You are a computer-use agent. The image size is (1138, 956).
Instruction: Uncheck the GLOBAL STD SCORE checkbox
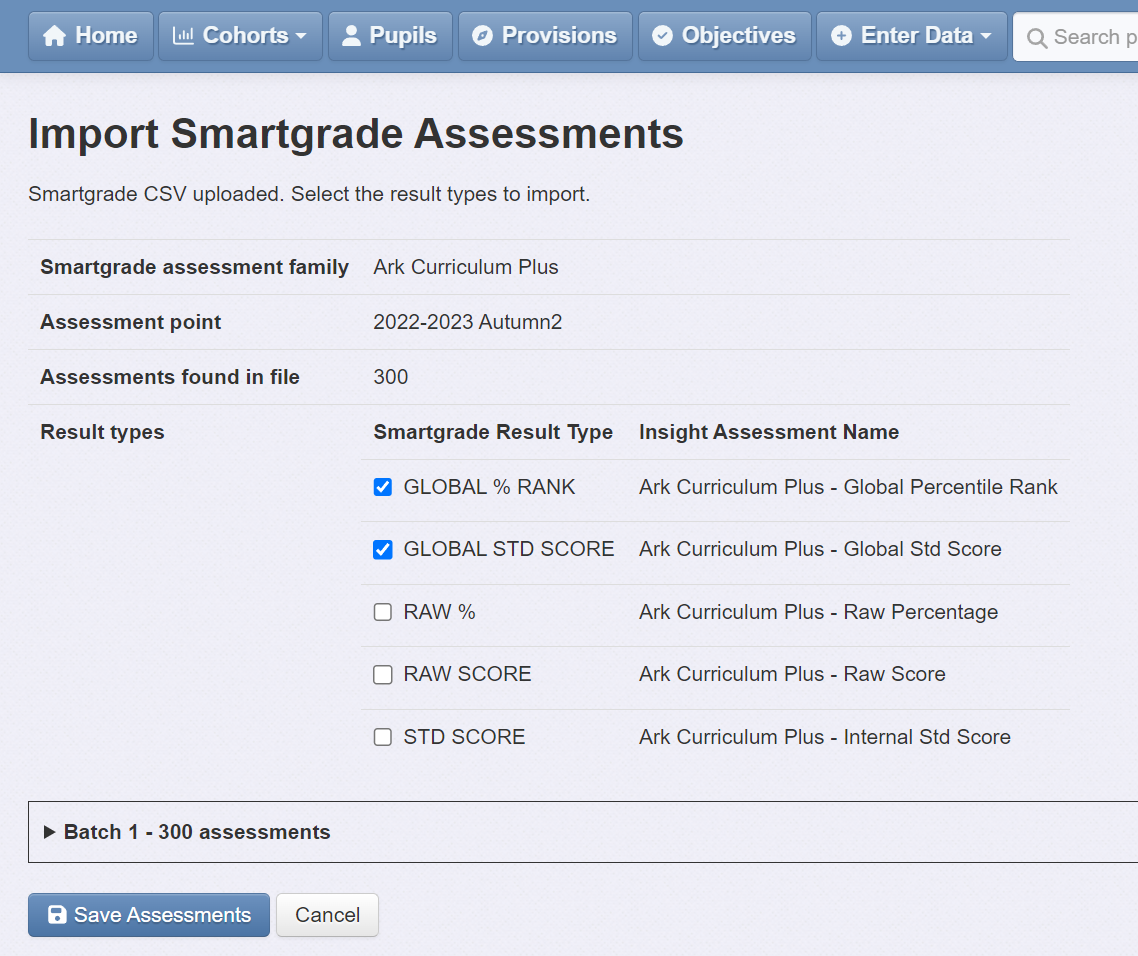coord(382,549)
